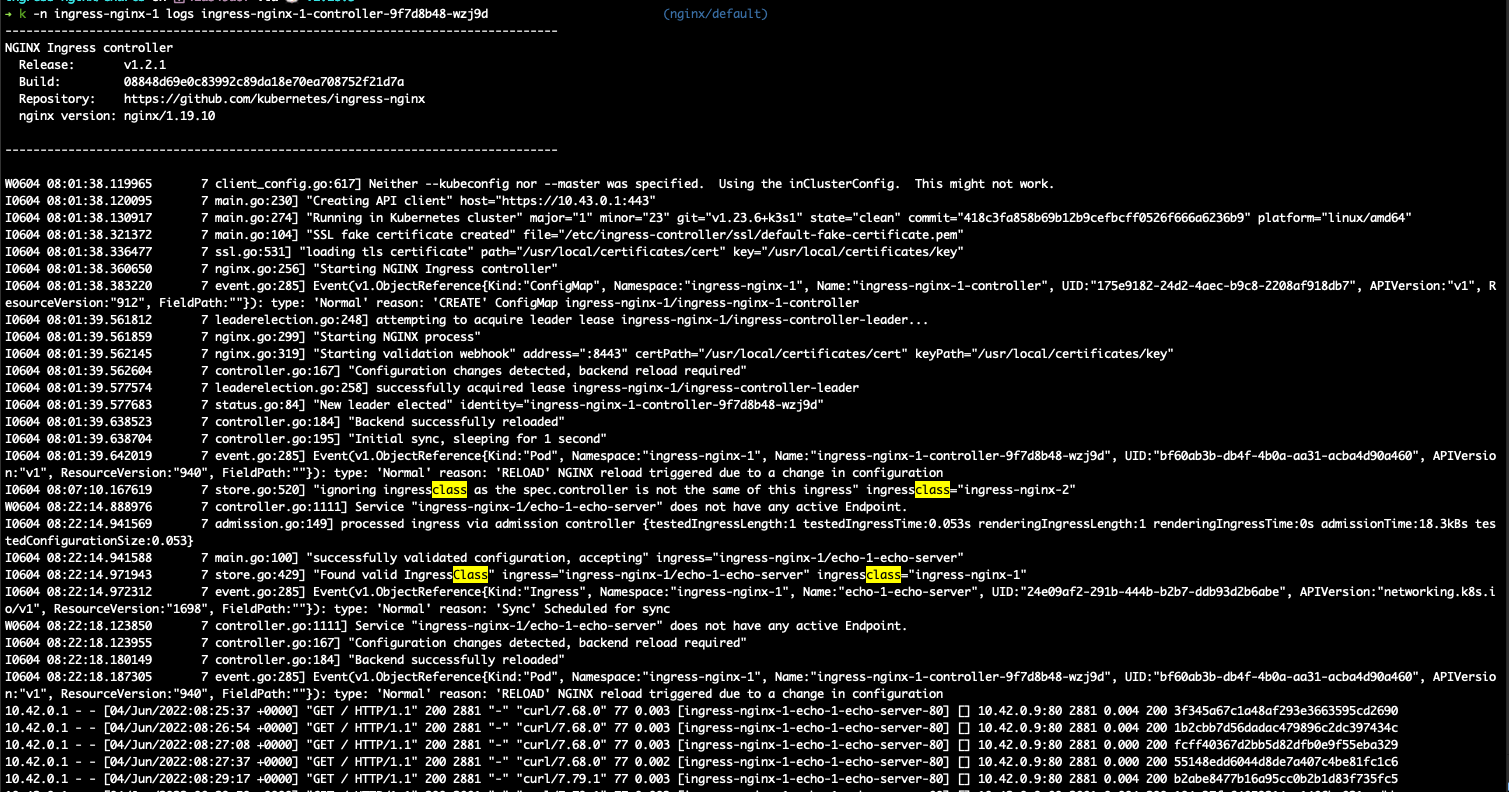Click 'Configuration changes detected' at 08:01:39.562604
Viewport: 1509px width, 792px height.
tap(547, 371)
